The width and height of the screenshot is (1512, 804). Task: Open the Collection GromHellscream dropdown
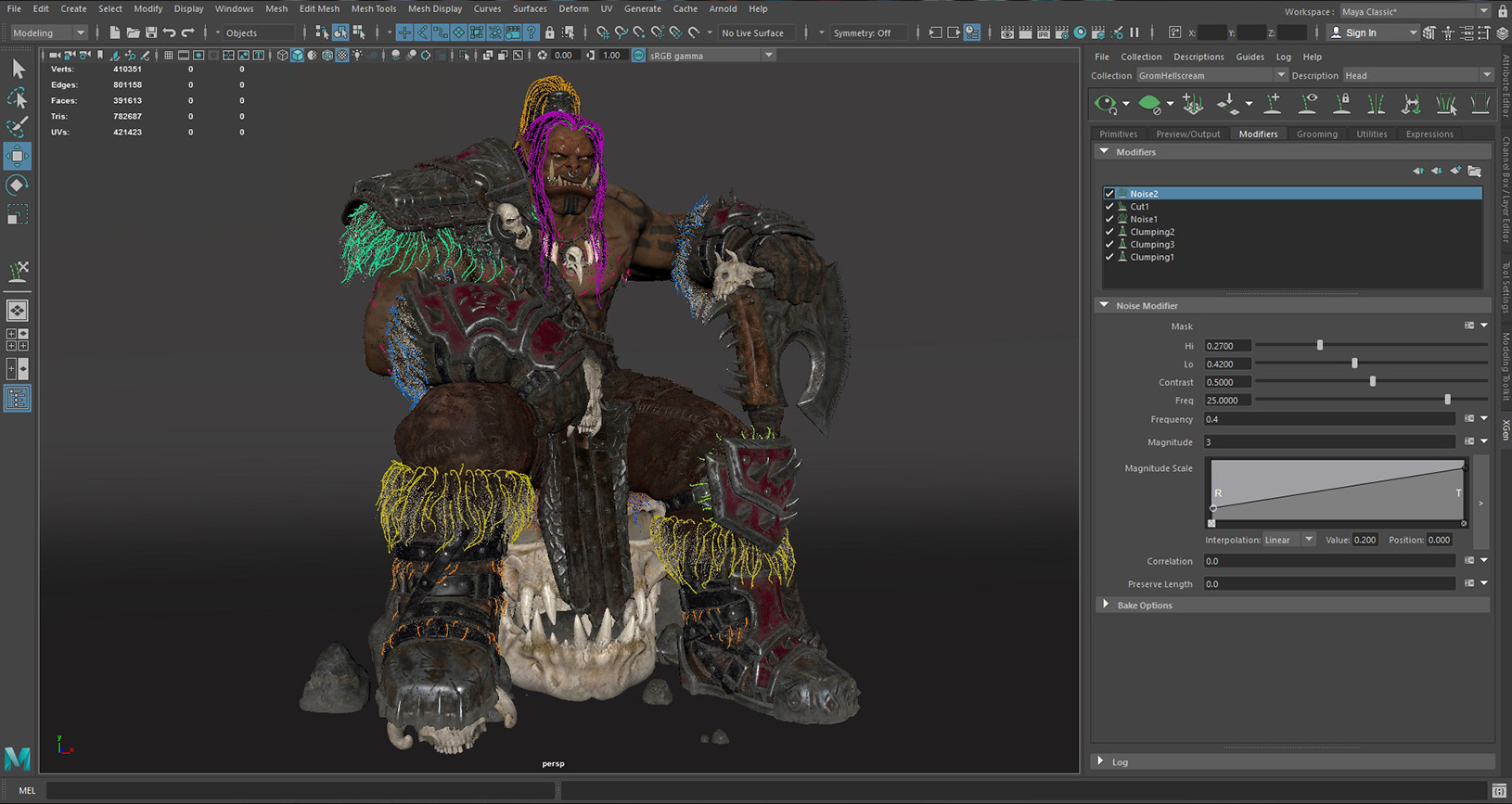click(x=1211, y=75)
